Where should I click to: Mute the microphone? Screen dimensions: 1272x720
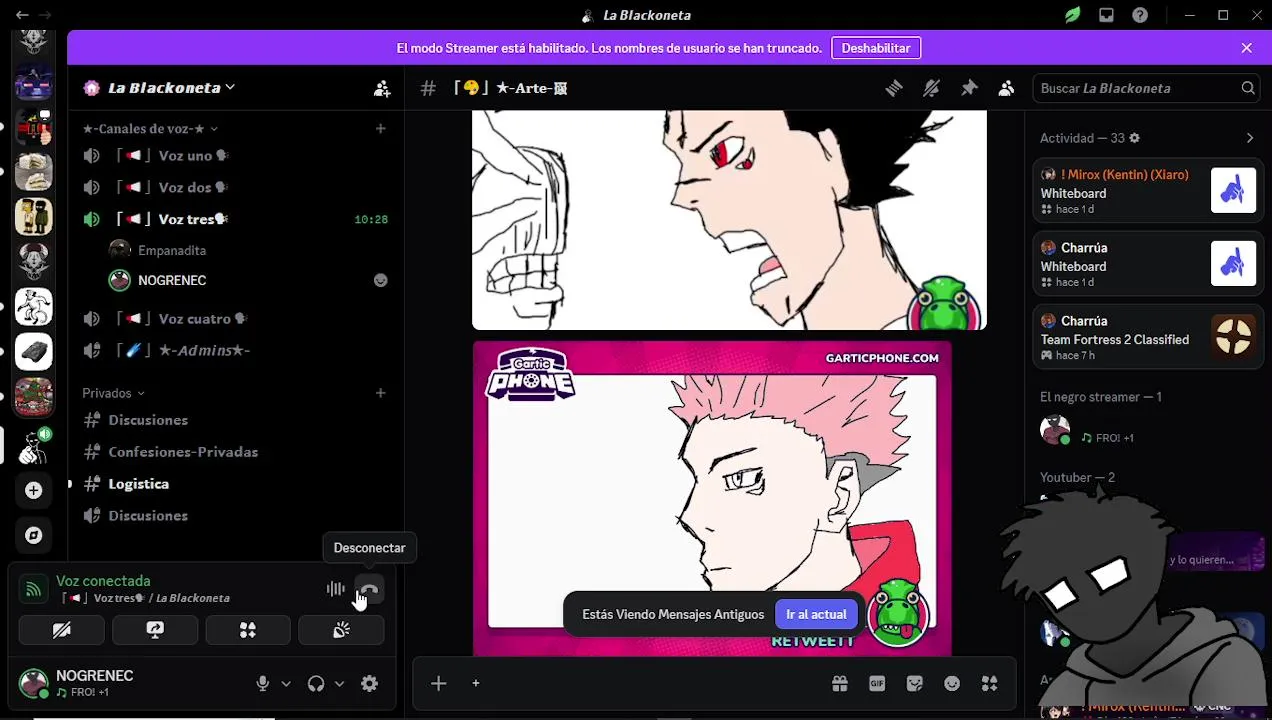(262, 684)
